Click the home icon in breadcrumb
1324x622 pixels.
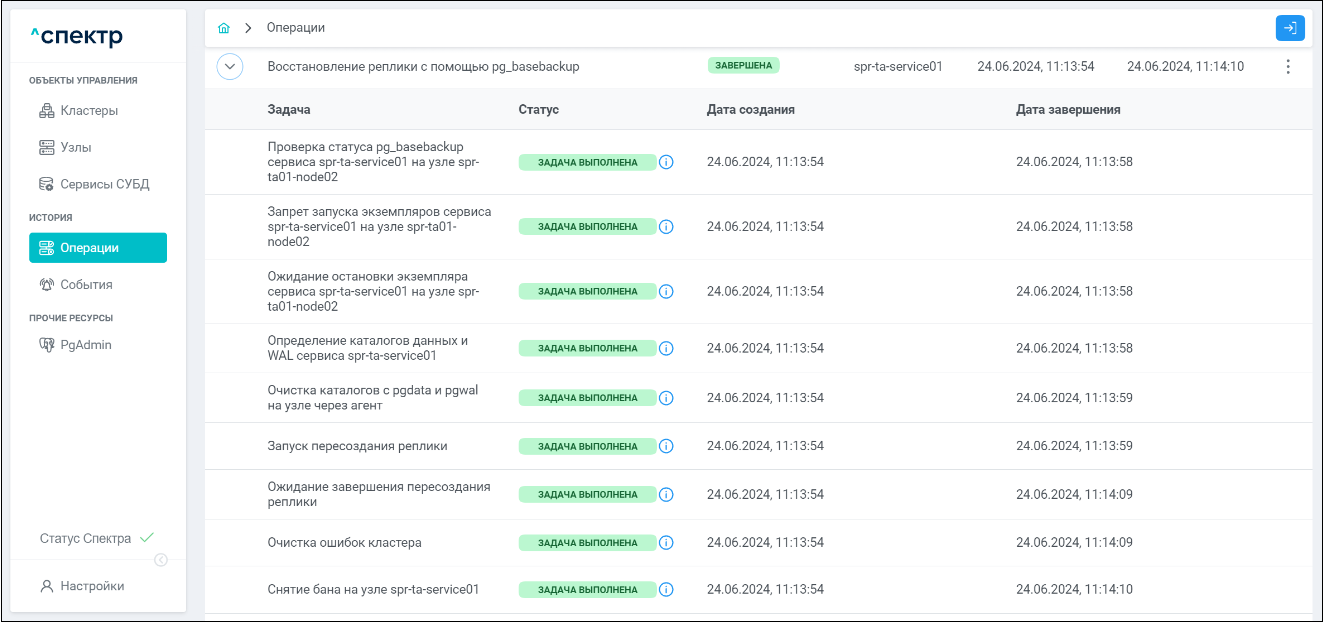[x=224, y=28]
